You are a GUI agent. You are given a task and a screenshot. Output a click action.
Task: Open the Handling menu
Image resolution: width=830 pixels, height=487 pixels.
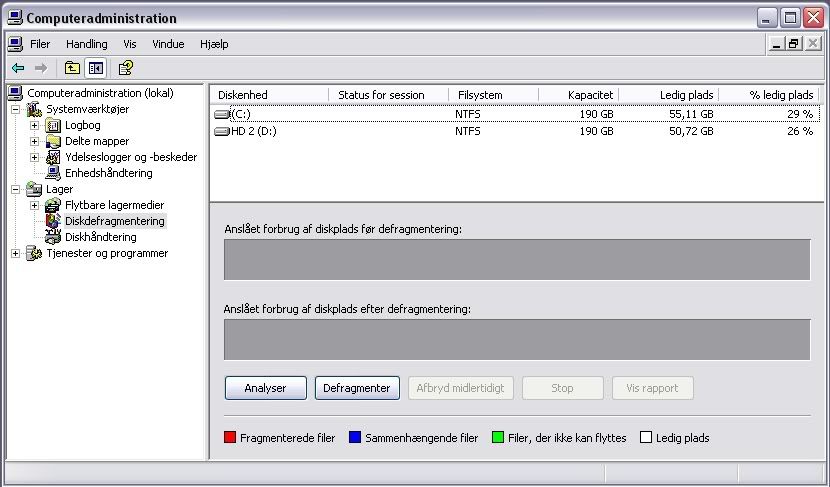pos(87,44)
